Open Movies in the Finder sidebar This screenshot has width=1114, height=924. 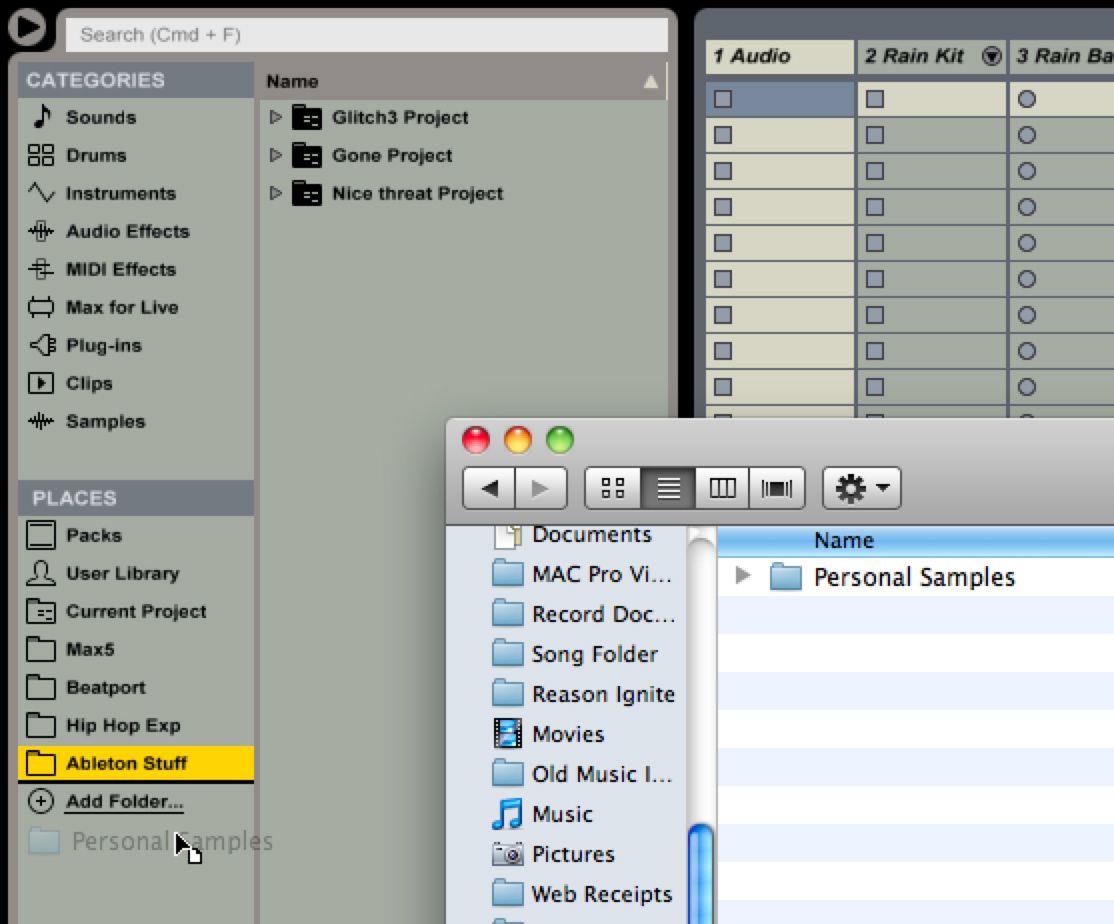coord(548,734)
